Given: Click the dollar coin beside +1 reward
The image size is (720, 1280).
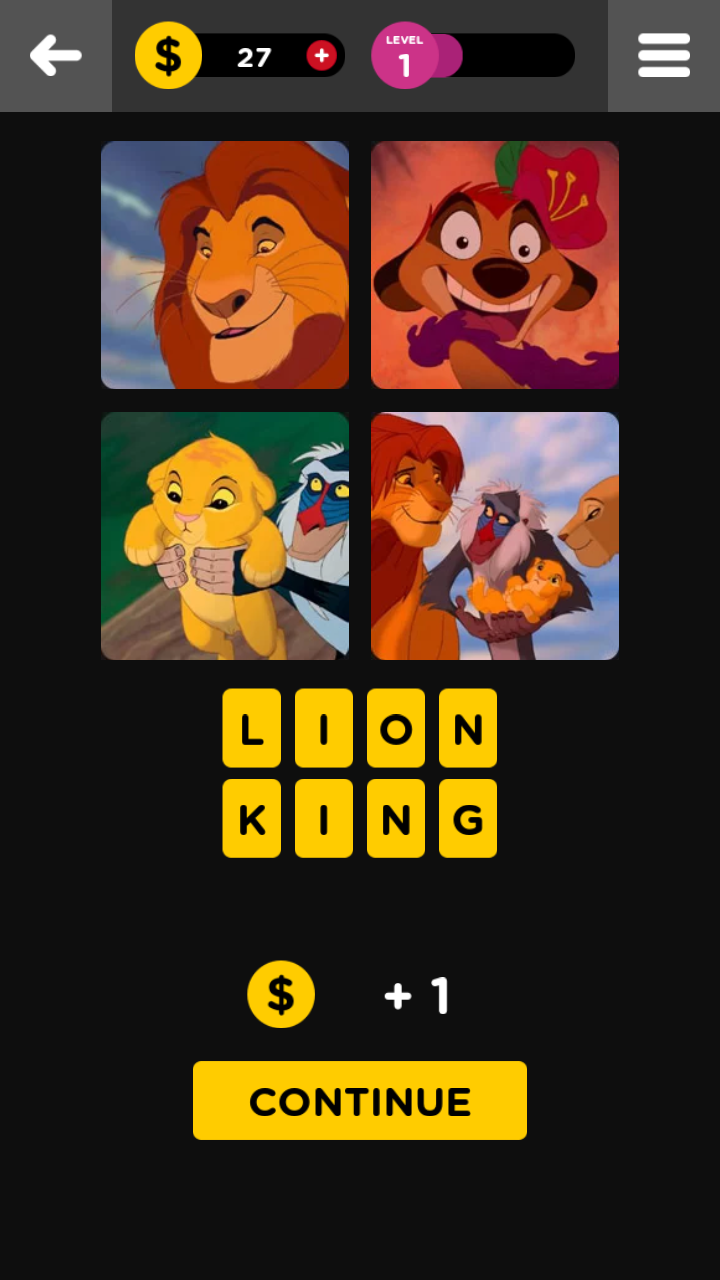Looking at the screenshot, I should coord(281,995).
